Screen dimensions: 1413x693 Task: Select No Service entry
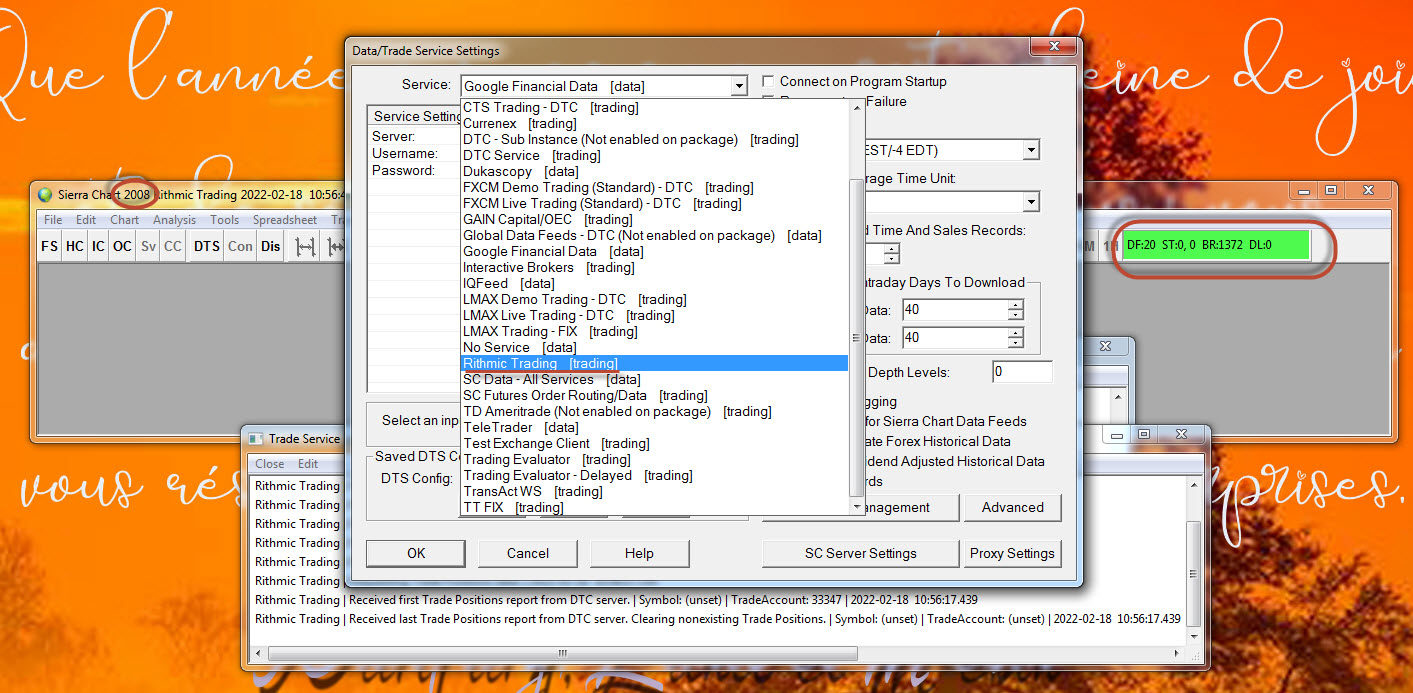click(654, 347)
